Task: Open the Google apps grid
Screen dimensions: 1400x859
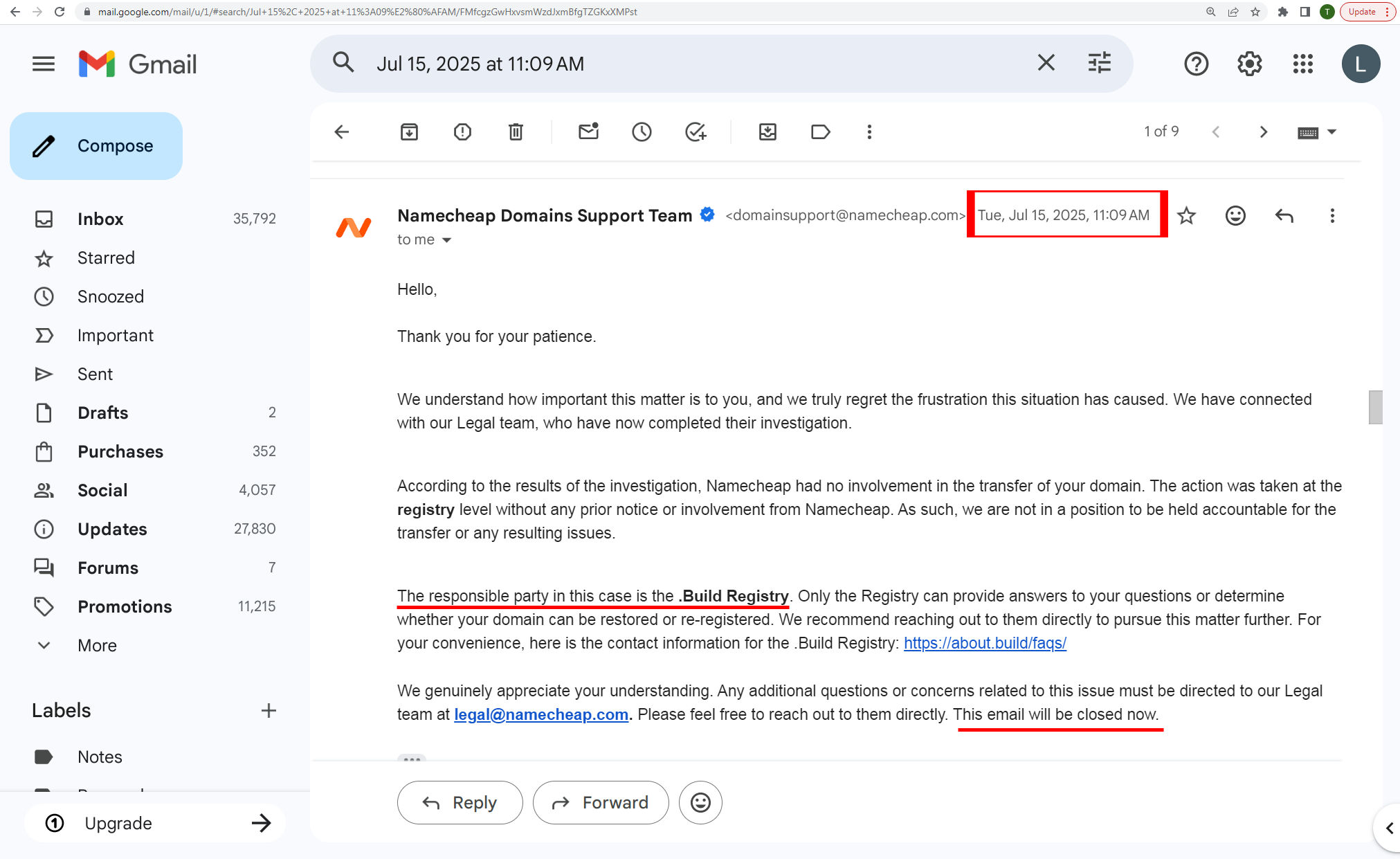Action: 1302,64
